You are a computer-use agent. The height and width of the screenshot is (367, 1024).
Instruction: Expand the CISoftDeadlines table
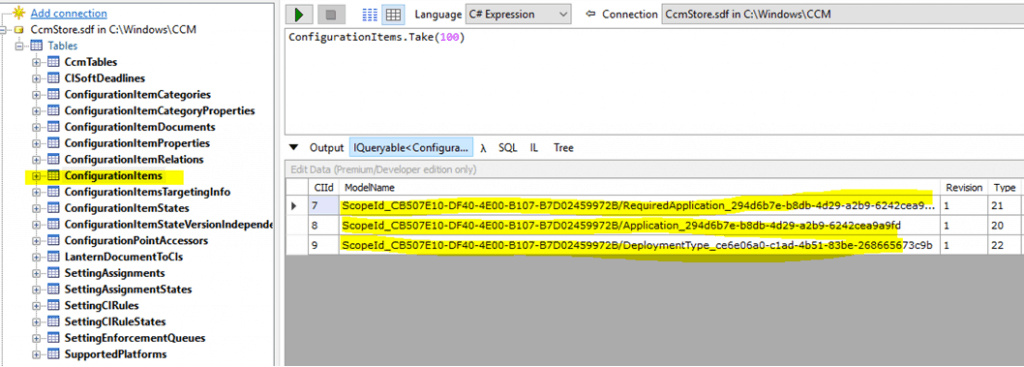[x=37, y=78]
